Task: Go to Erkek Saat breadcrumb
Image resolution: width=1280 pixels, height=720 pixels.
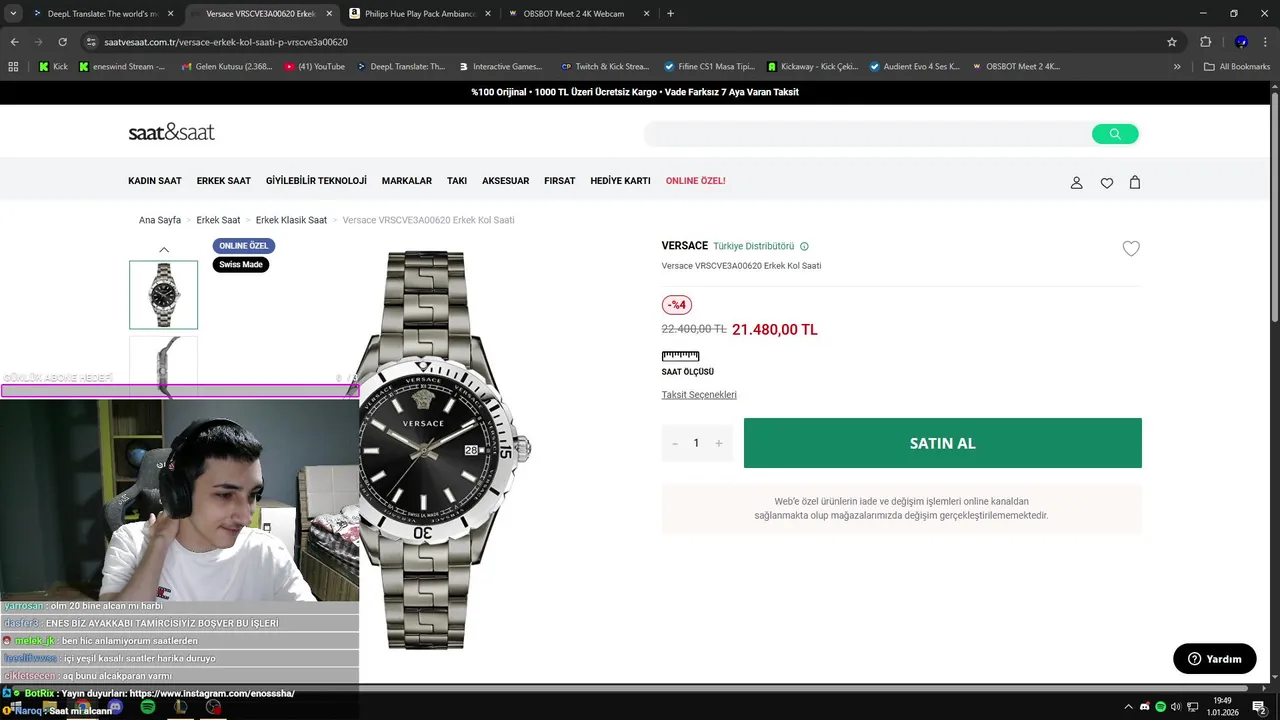Action: (x=218, y=220)
